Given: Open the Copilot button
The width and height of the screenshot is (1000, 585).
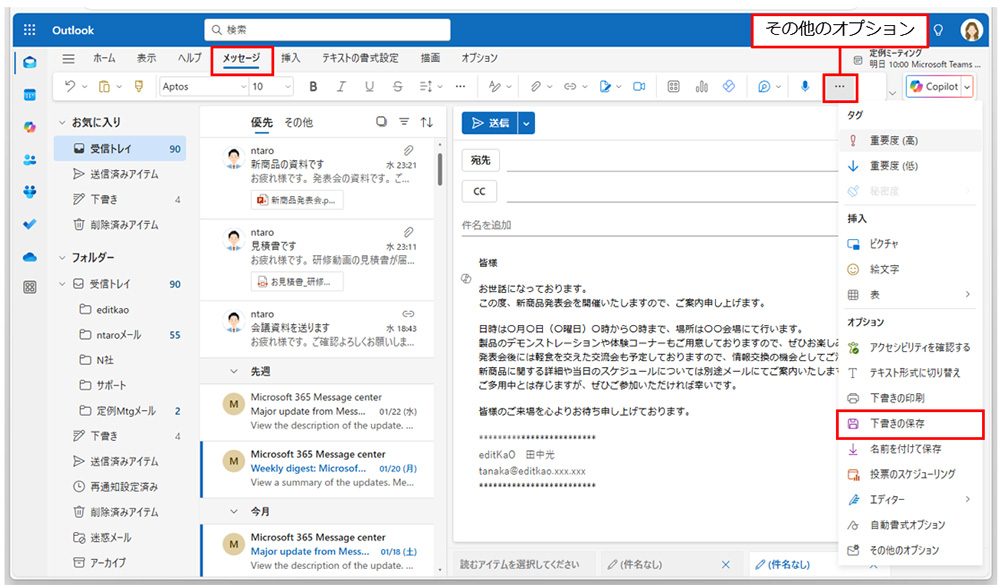Looking at the screenshot, I should (x=934, y=86).
